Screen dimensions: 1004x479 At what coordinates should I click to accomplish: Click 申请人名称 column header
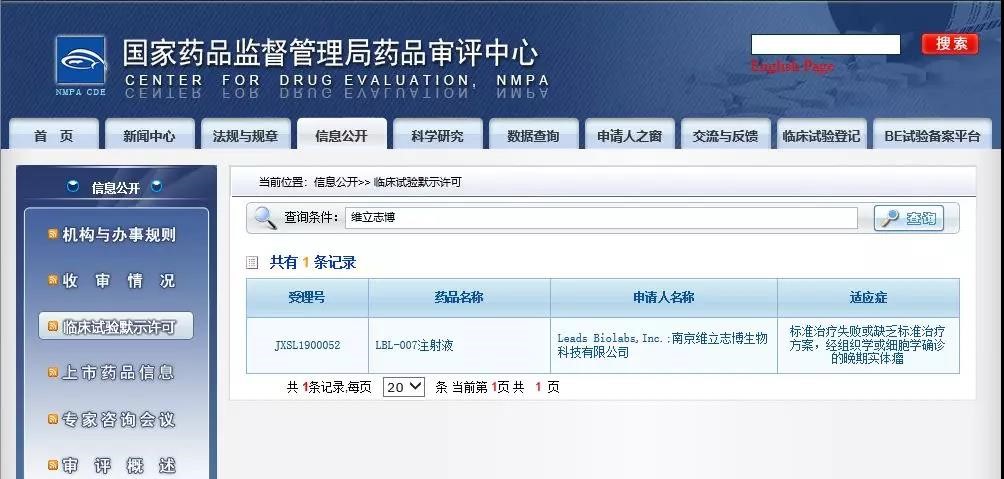tap(663, 298)
